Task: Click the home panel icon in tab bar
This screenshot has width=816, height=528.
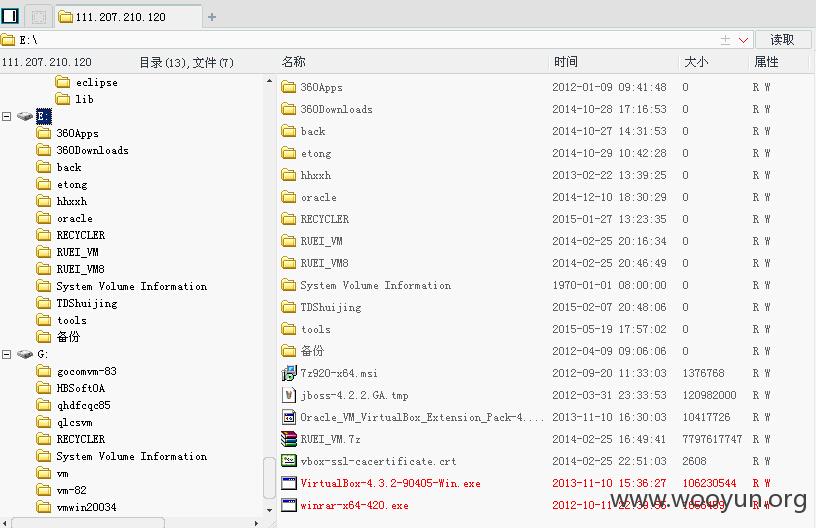Action: [10, 16]
